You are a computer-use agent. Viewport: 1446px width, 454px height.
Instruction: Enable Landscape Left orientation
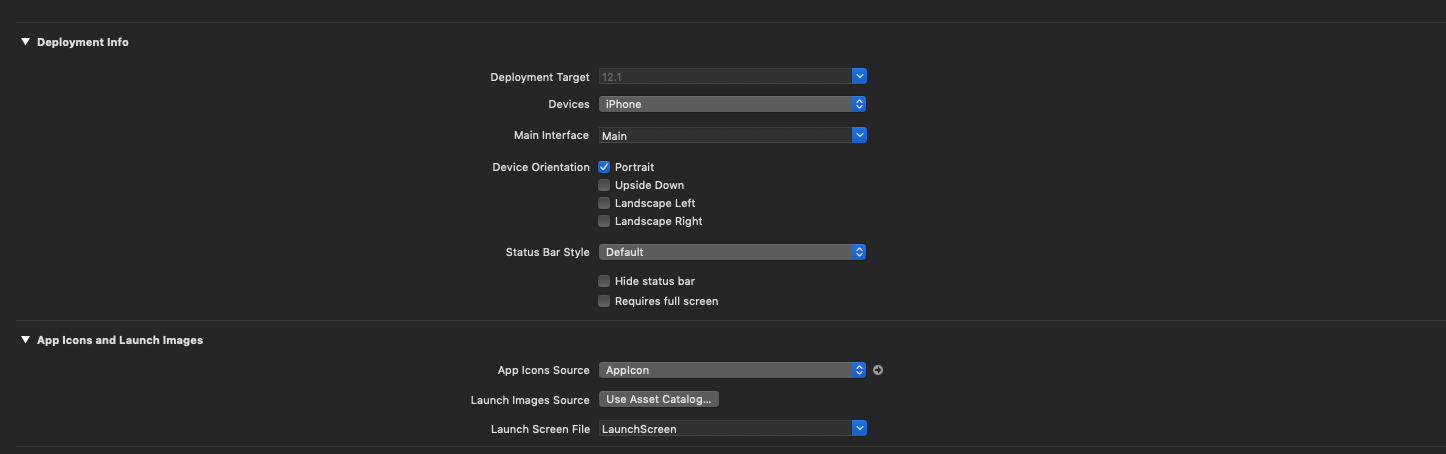click(x=604, y=203)
